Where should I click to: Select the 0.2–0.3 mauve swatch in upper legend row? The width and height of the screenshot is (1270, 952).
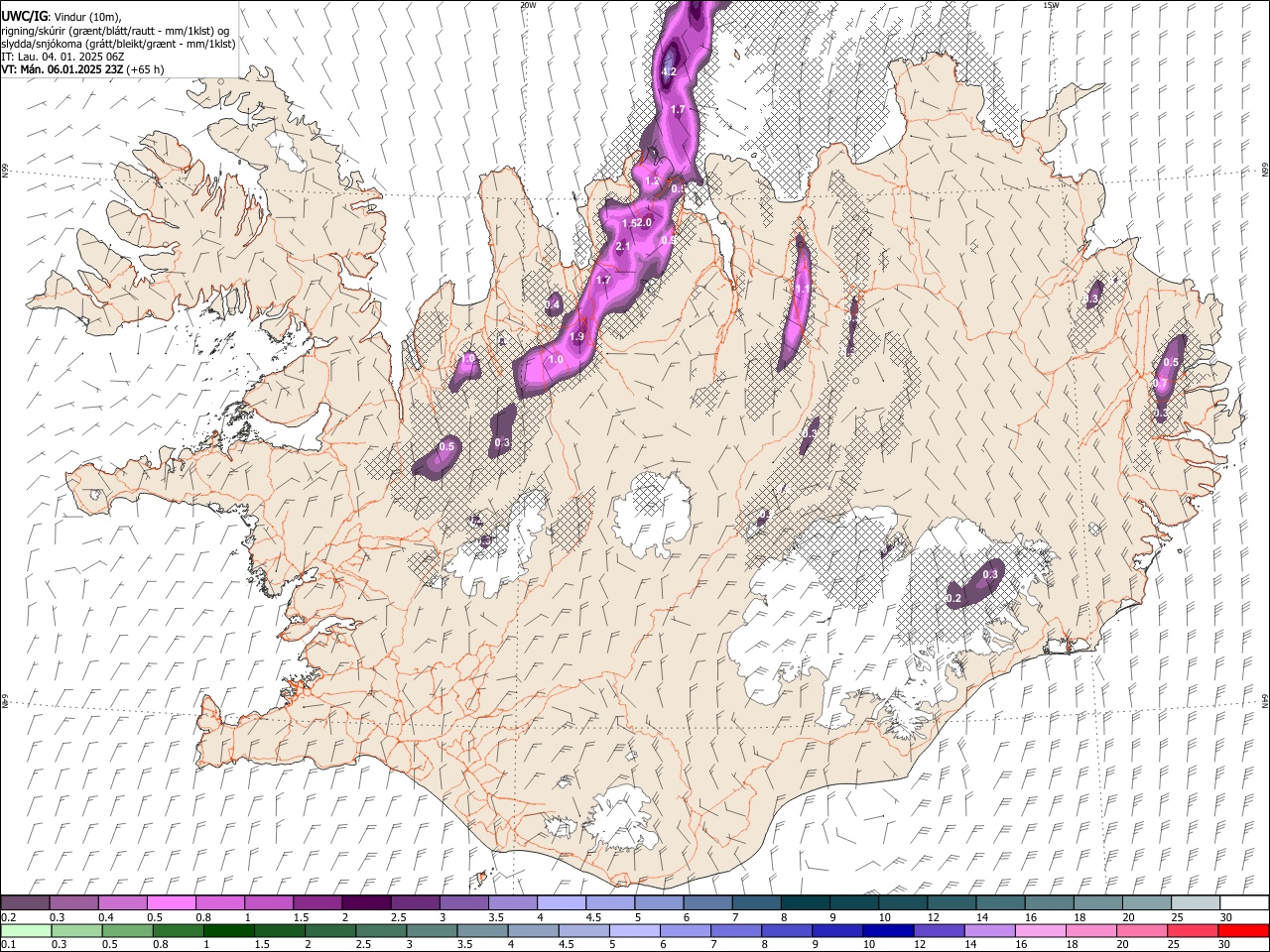[26, 902]
